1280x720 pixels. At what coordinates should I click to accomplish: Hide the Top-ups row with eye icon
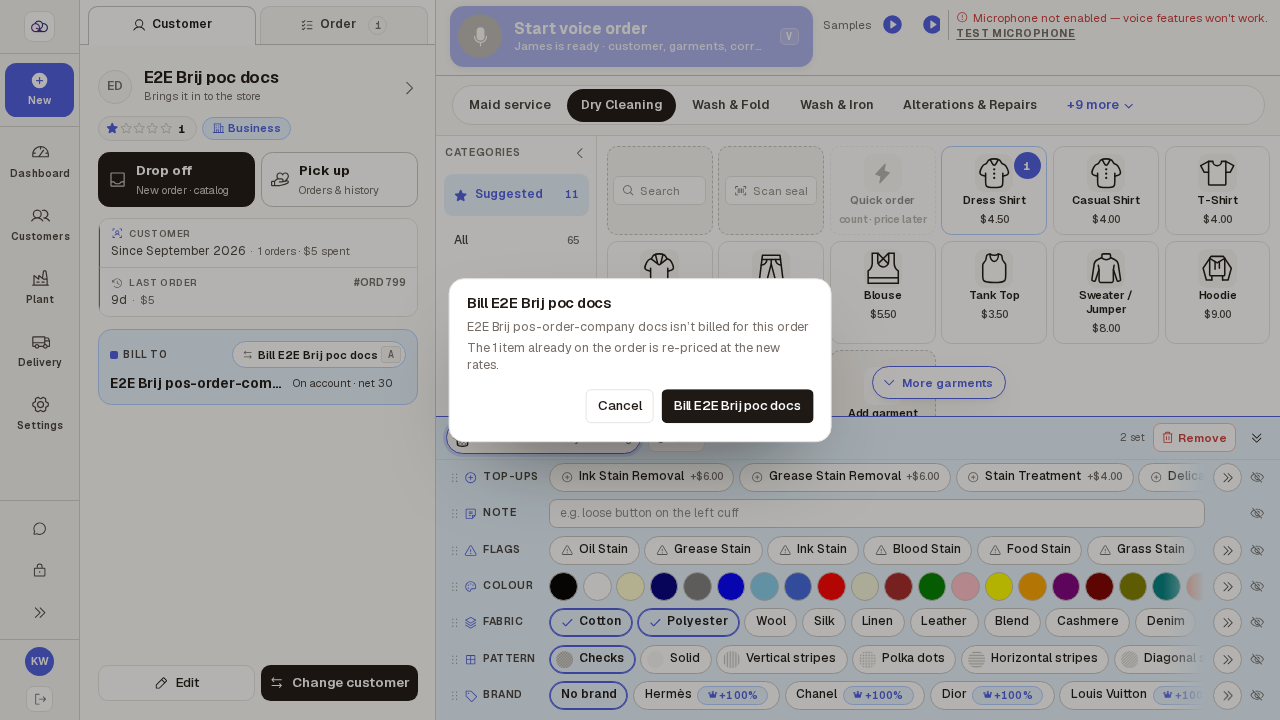tap(1258, 478)
